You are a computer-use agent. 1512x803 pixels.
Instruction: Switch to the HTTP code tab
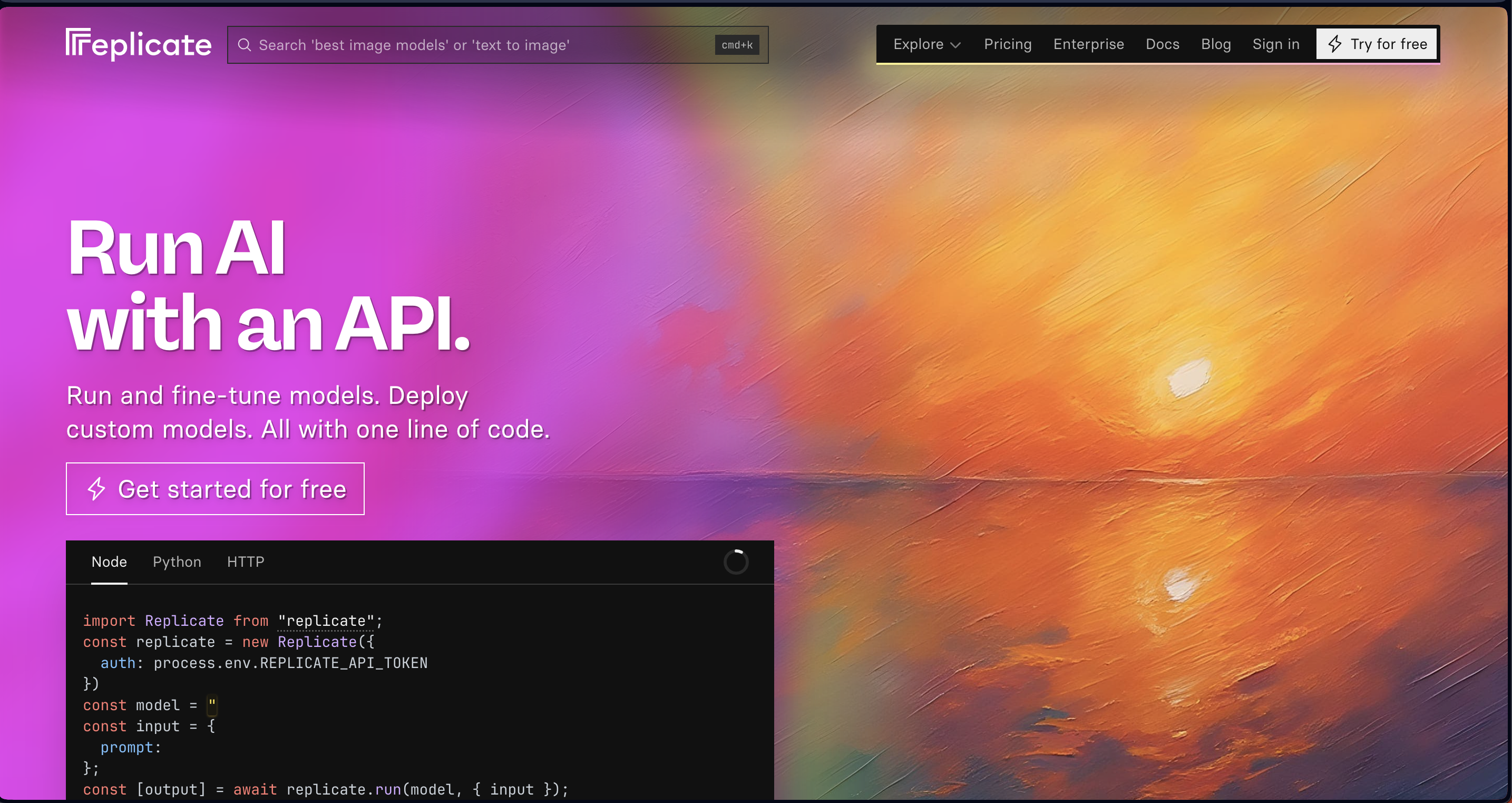pyautogui.click(x=246, y=562)
